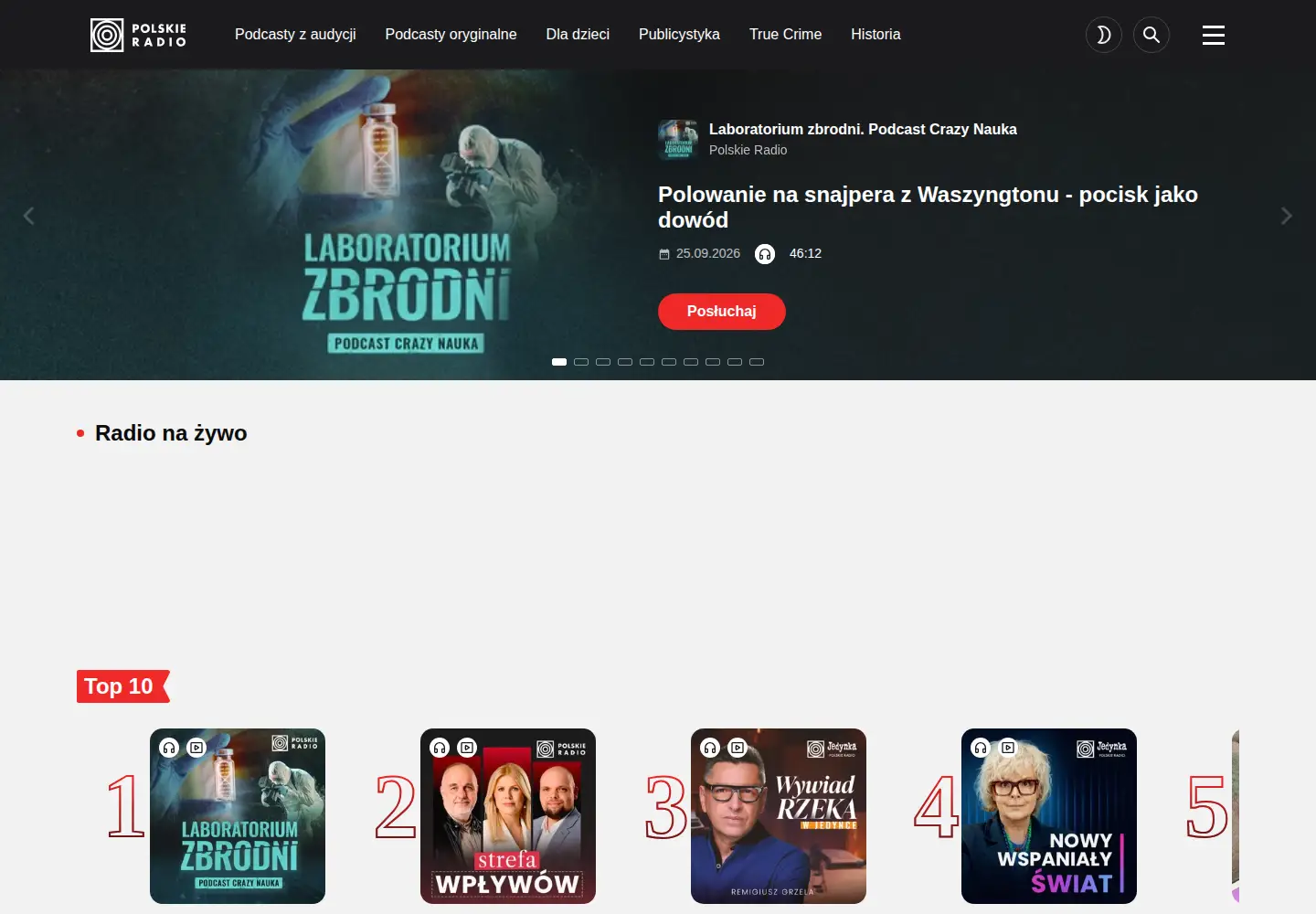Screen dimensions: 1316x914
Task: Open Podcasty z audycji menu item
Action: pos(295,35)
